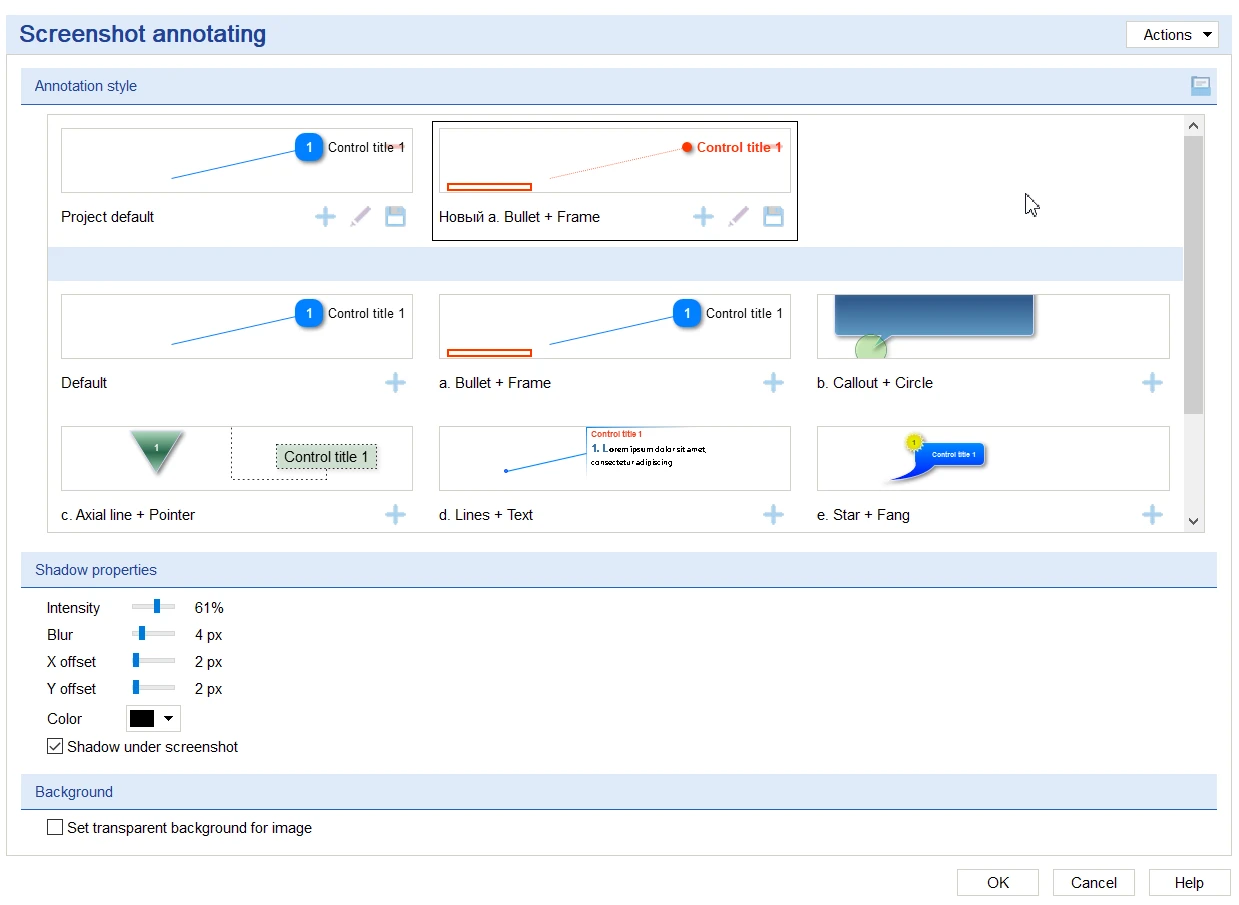The height and width of the screenshot is (905, 1239).
Task: Click the plus icon for Project default
Action: 325,216
